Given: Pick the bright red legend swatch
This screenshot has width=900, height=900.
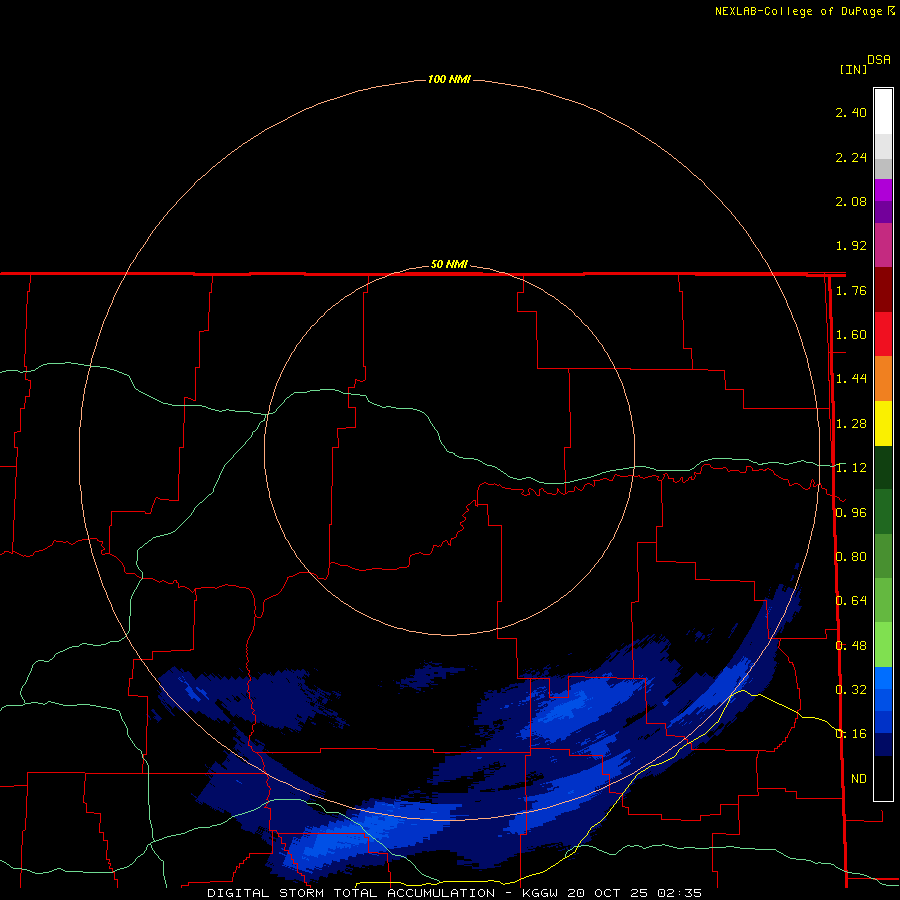Looking at the screenshot, I should [x=883, y=334].
